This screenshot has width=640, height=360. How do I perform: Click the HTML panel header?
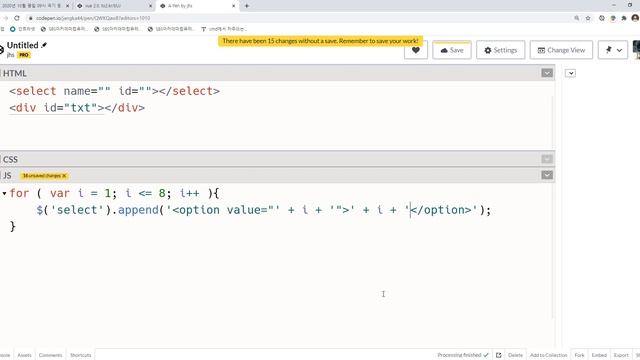point(277,73)
